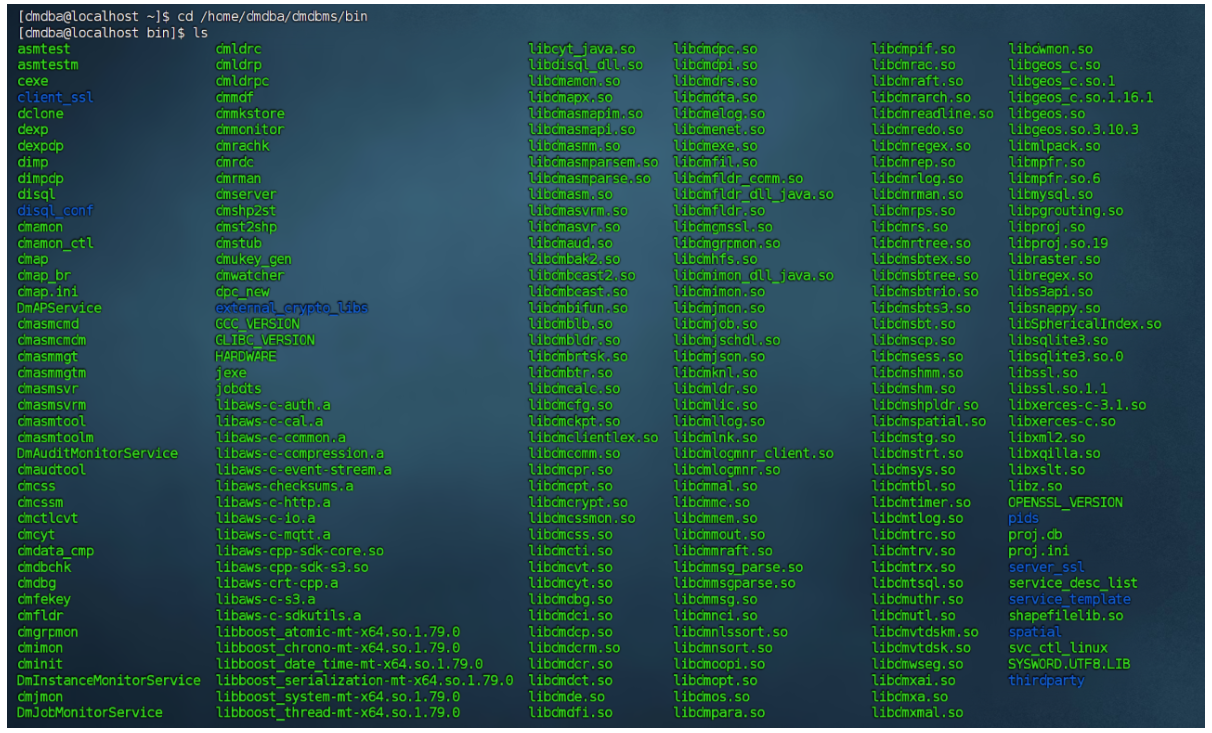Click the "libpgrouting.so" library
The image size is (1212, 733).
click(x=1066, y=211)
